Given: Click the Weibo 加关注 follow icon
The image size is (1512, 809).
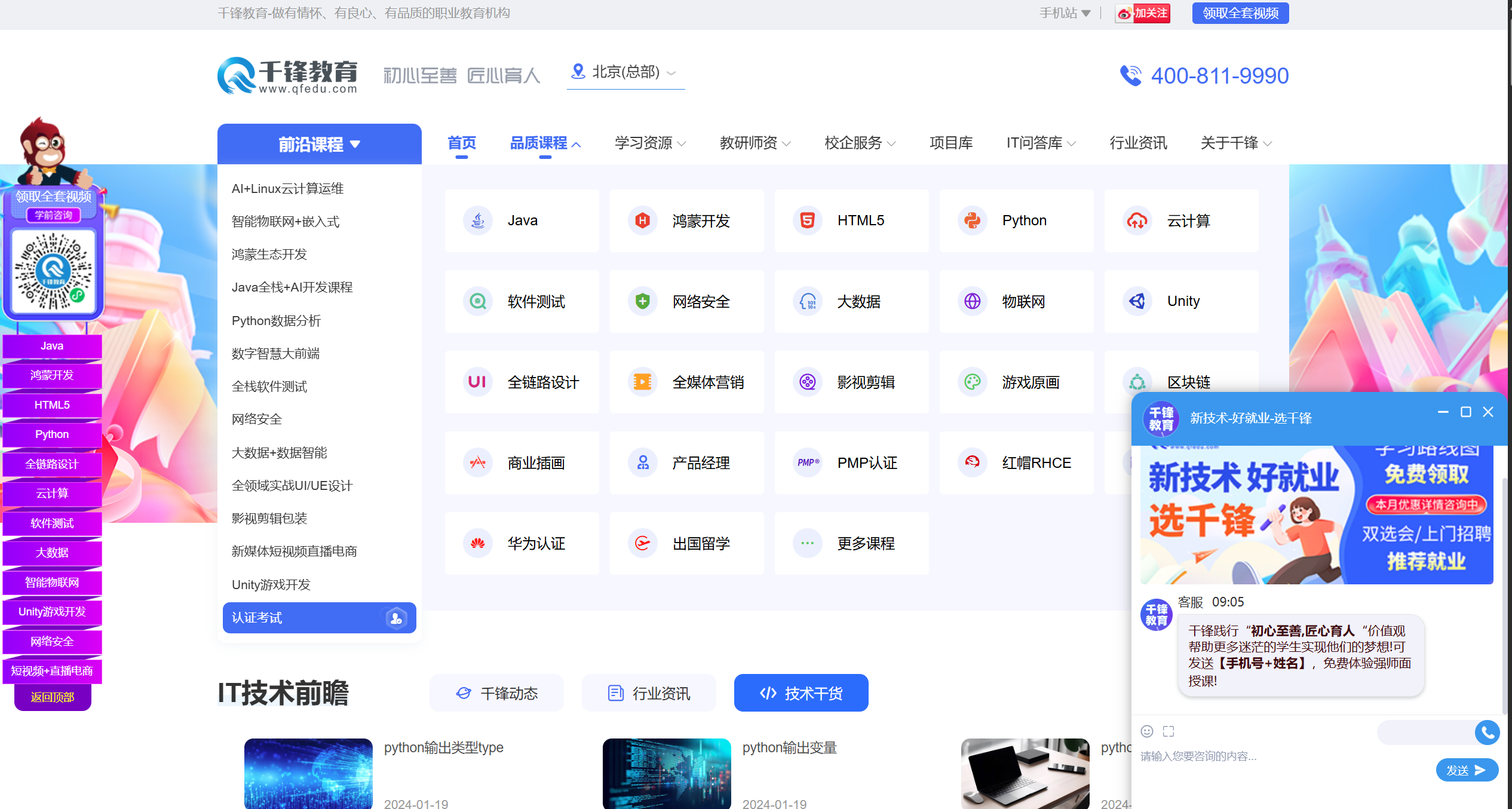Looking at the screenshot, I should (x=1142, y=13).
